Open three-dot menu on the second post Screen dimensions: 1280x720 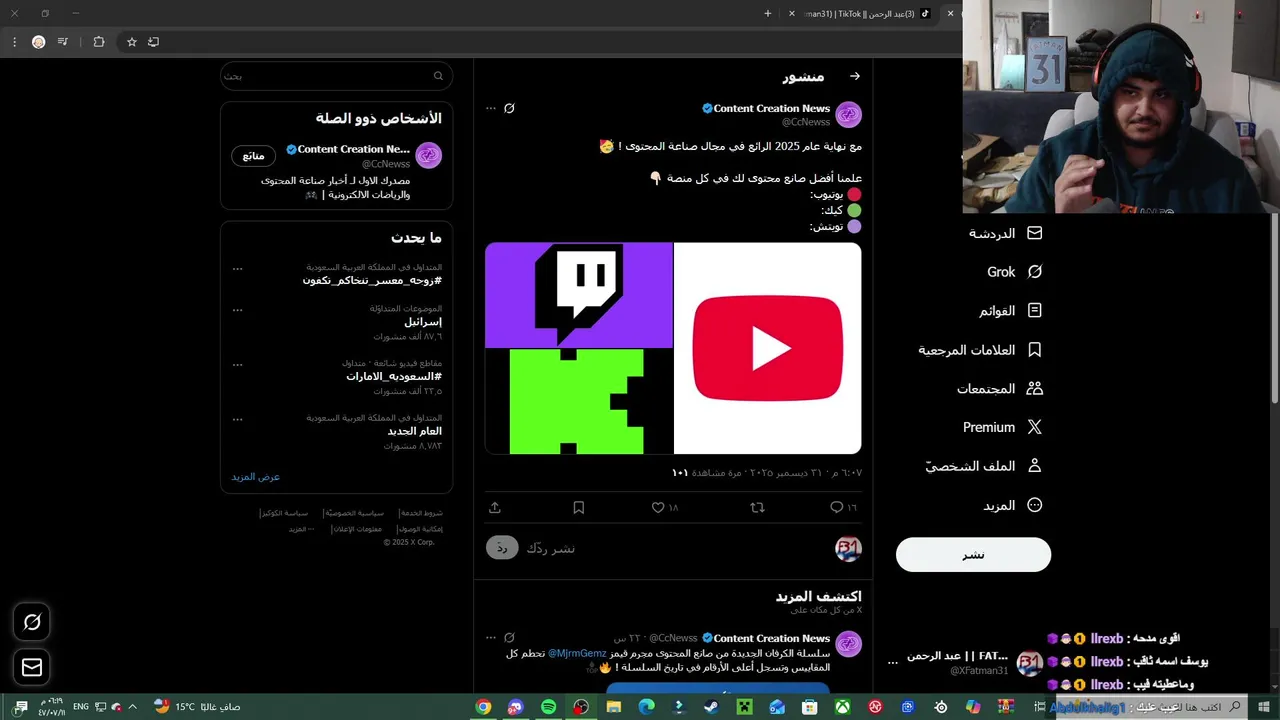(490, 638)
